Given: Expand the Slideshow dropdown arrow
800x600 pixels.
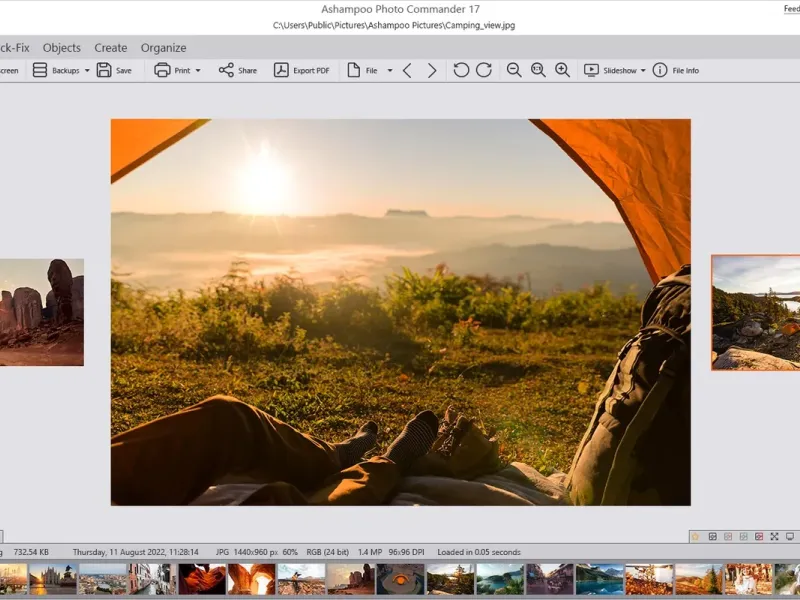Looking at the screenshot, I should [x=643, y=71].
